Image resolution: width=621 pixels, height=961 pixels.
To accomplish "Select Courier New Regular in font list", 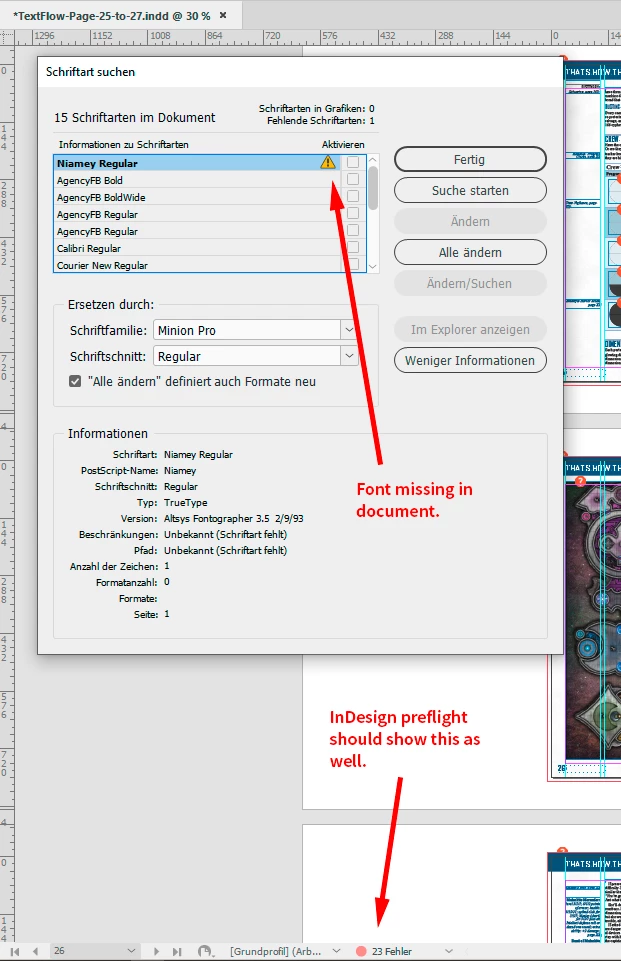I will (x=197, y=265).
